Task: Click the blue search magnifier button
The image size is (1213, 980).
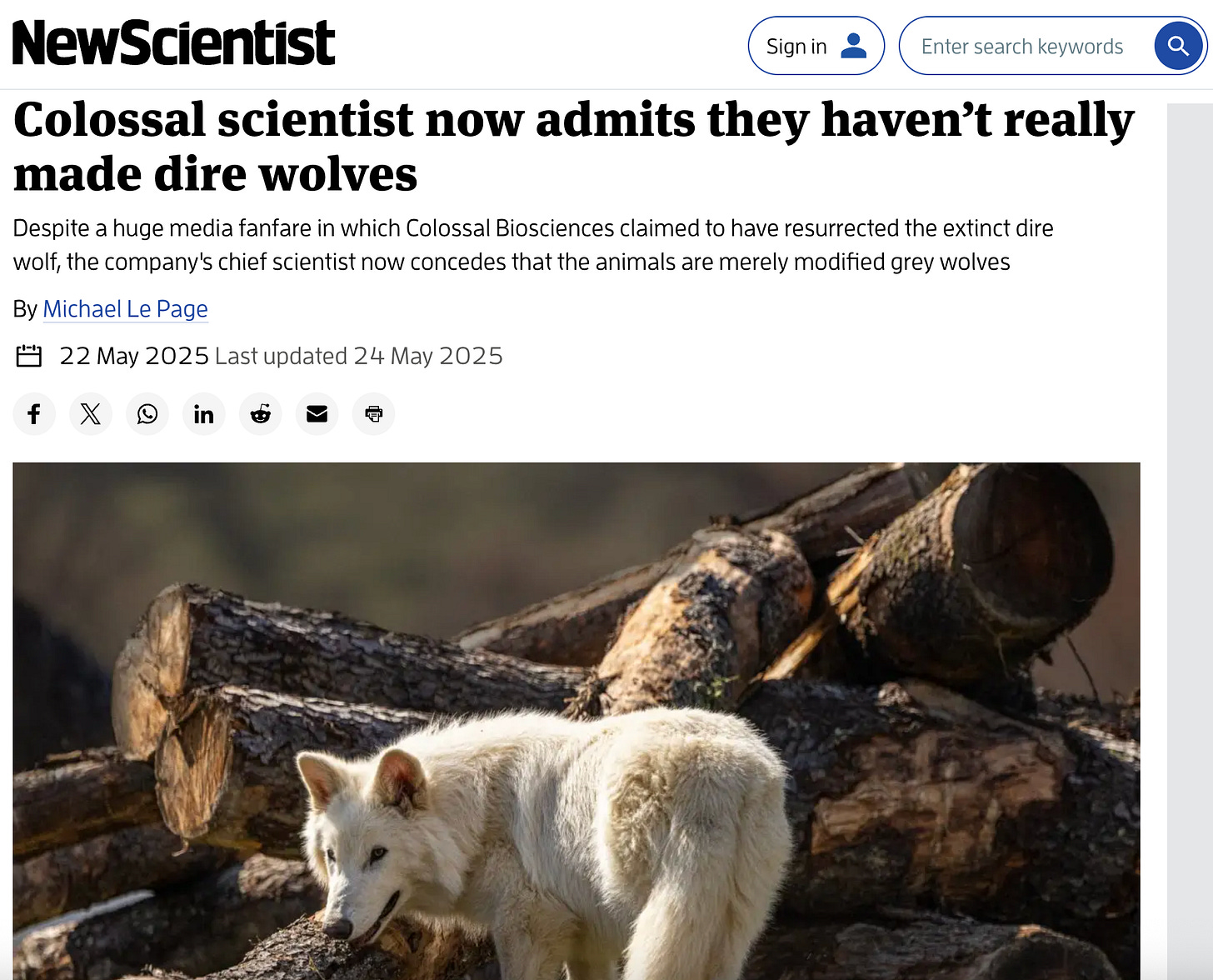Action: coord(1178,46)
